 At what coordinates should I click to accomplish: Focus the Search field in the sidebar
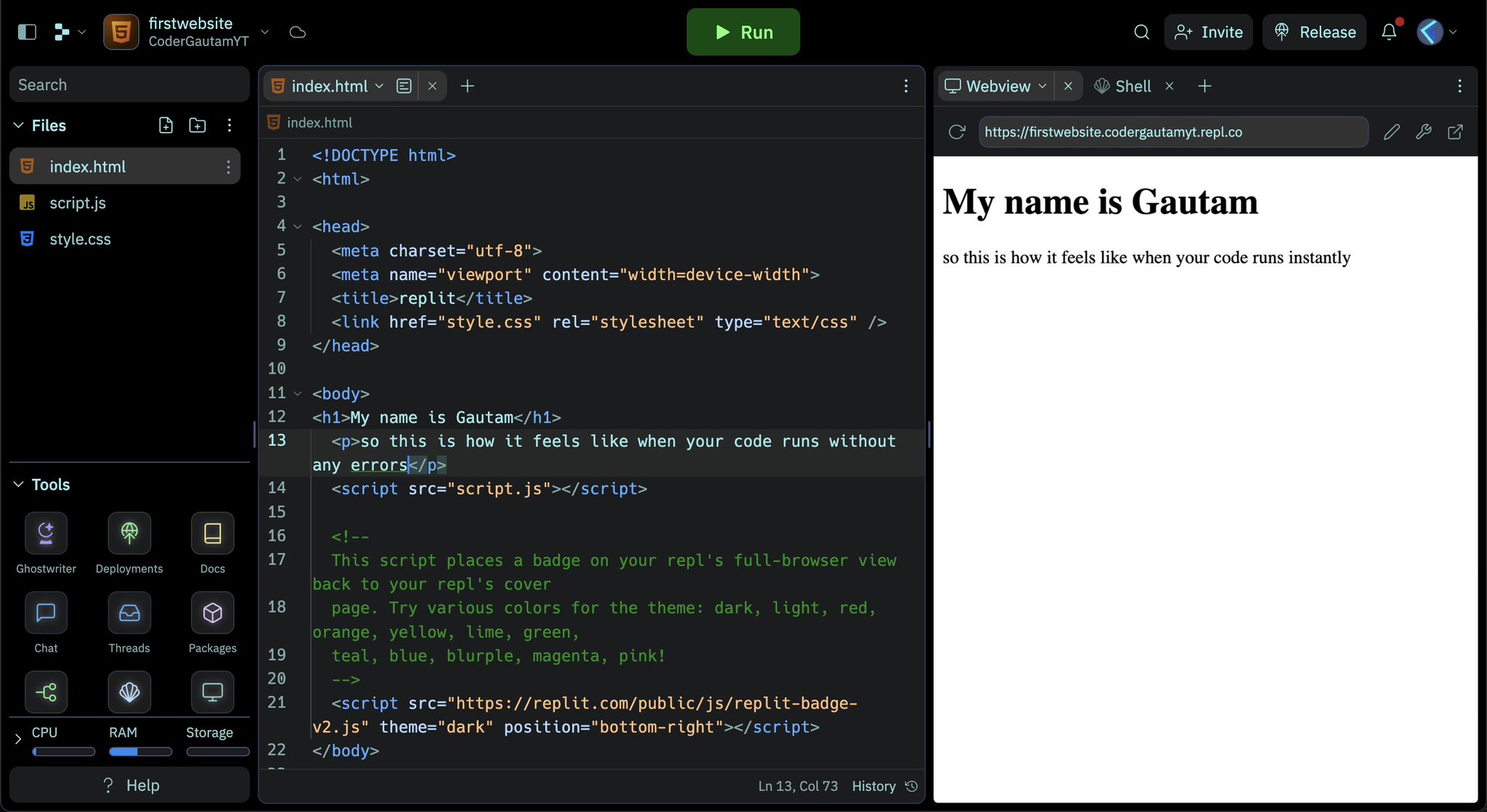pos(129,85)
